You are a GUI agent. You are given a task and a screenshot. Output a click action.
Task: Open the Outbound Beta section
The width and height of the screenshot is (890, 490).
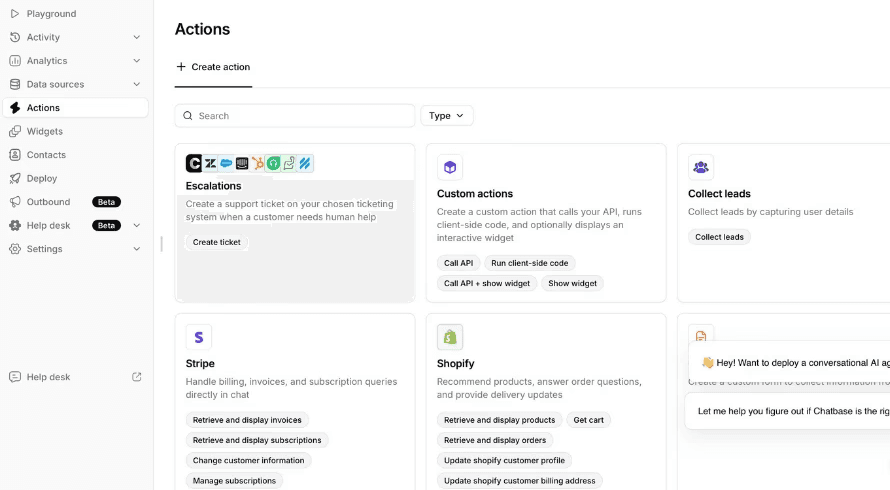pos(75,202)
